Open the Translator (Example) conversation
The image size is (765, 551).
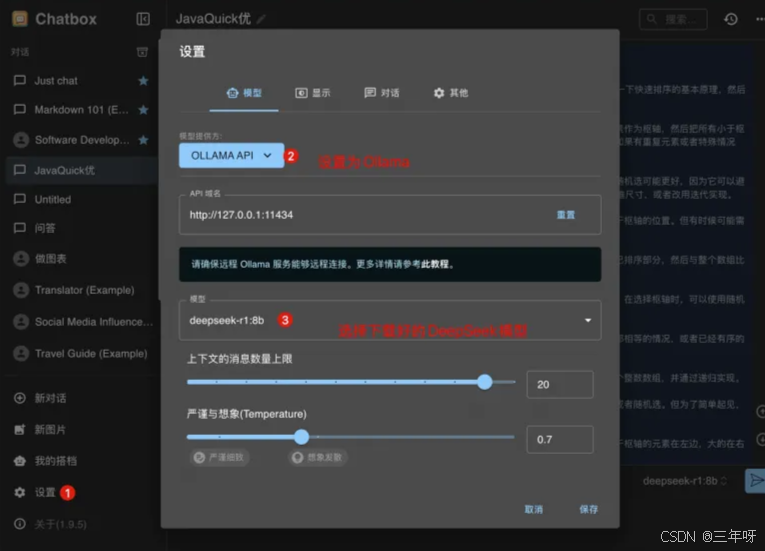(81, 290)
